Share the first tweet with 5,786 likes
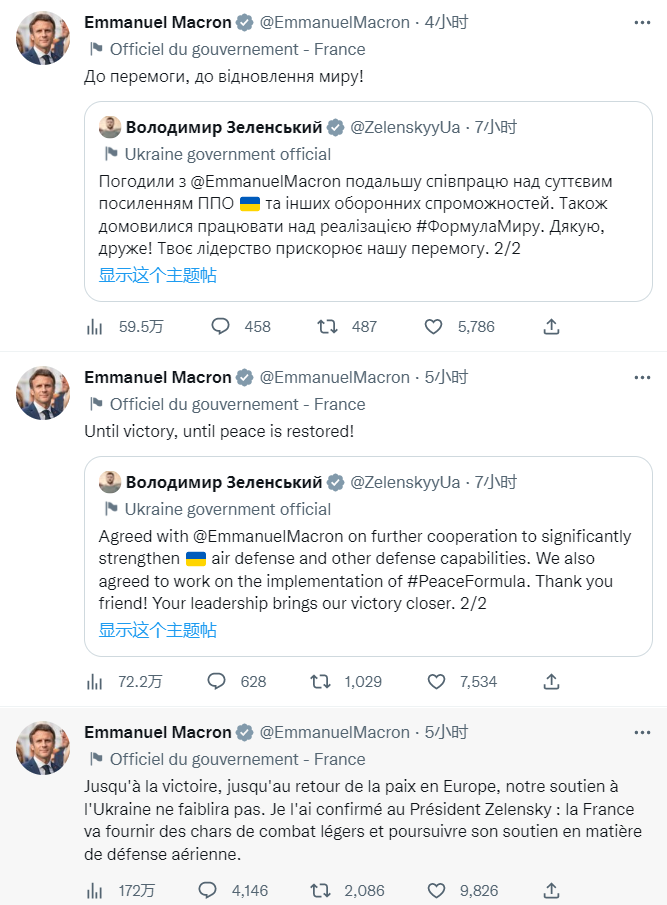The height and width of the screenshot is (905, 667). (x=551, y=326)
